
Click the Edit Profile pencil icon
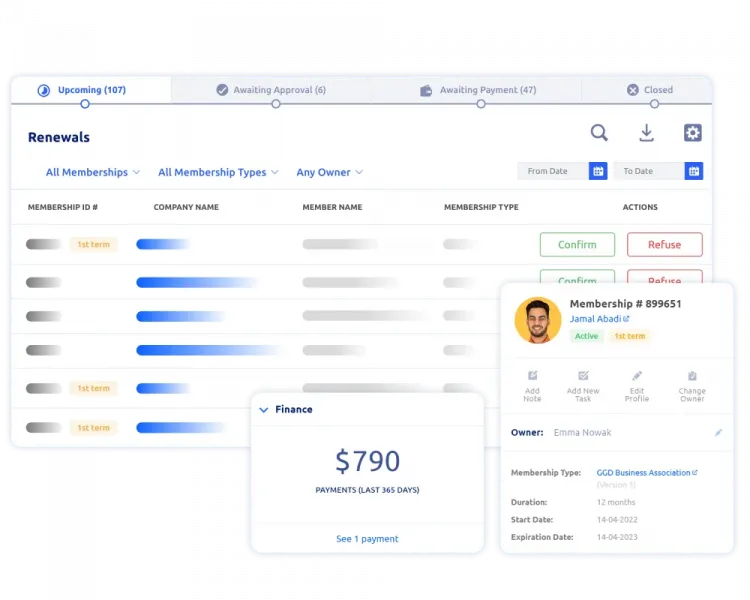pos(637,376)
